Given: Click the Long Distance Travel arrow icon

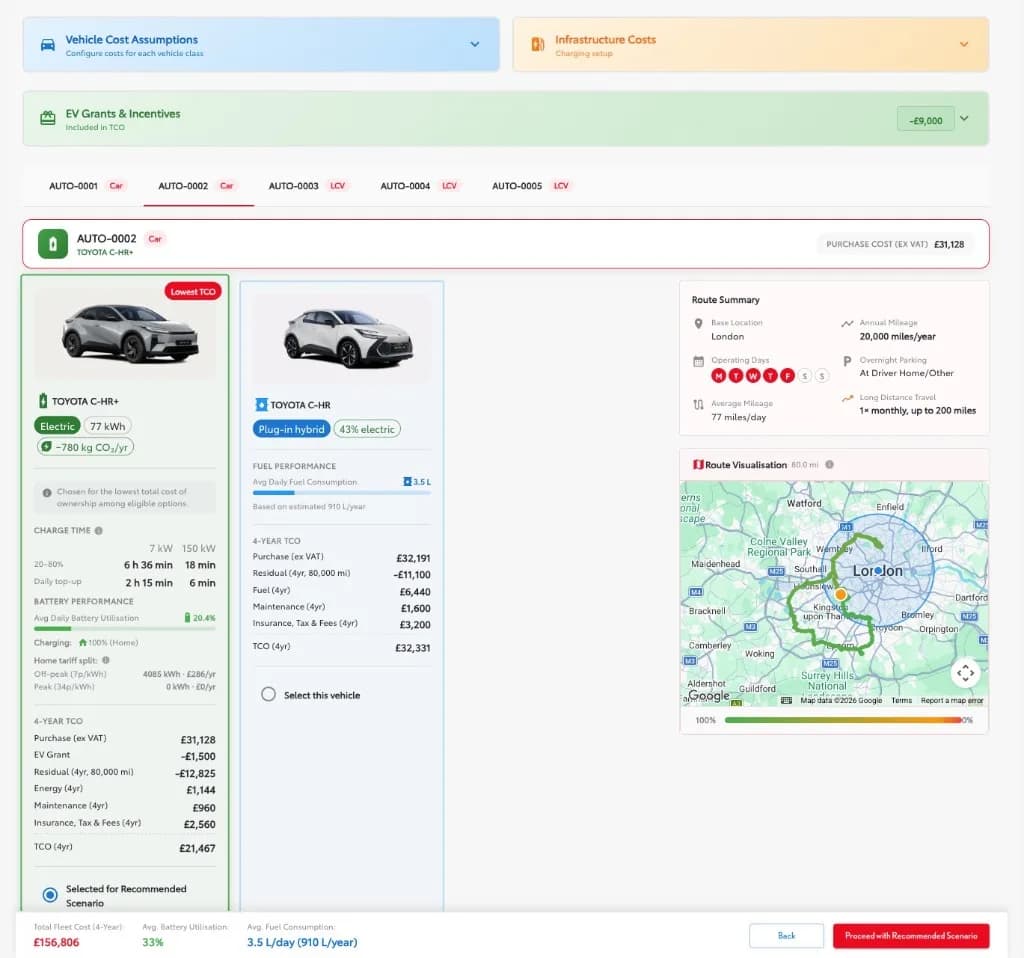Looking at the screenshot, I should coord(847,398).
